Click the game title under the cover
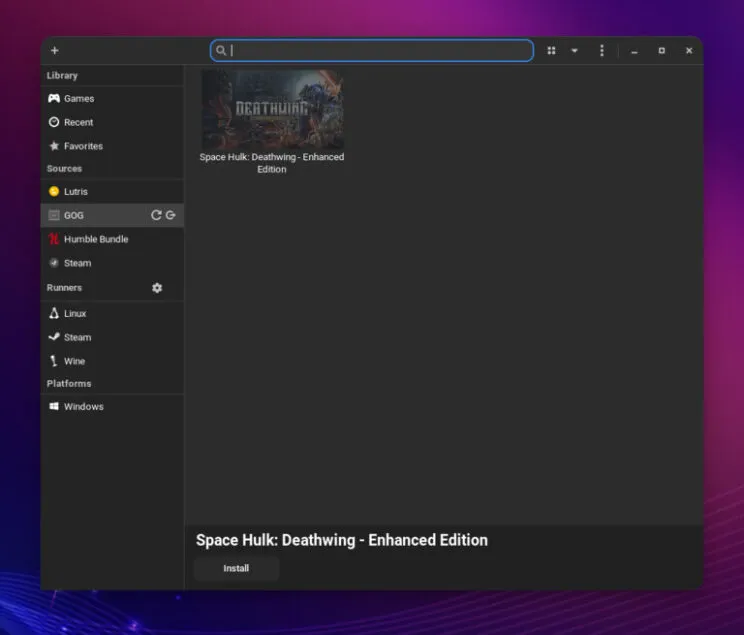Screen dimensions: 744x635 pyautogui.click(x=272, y=163)
